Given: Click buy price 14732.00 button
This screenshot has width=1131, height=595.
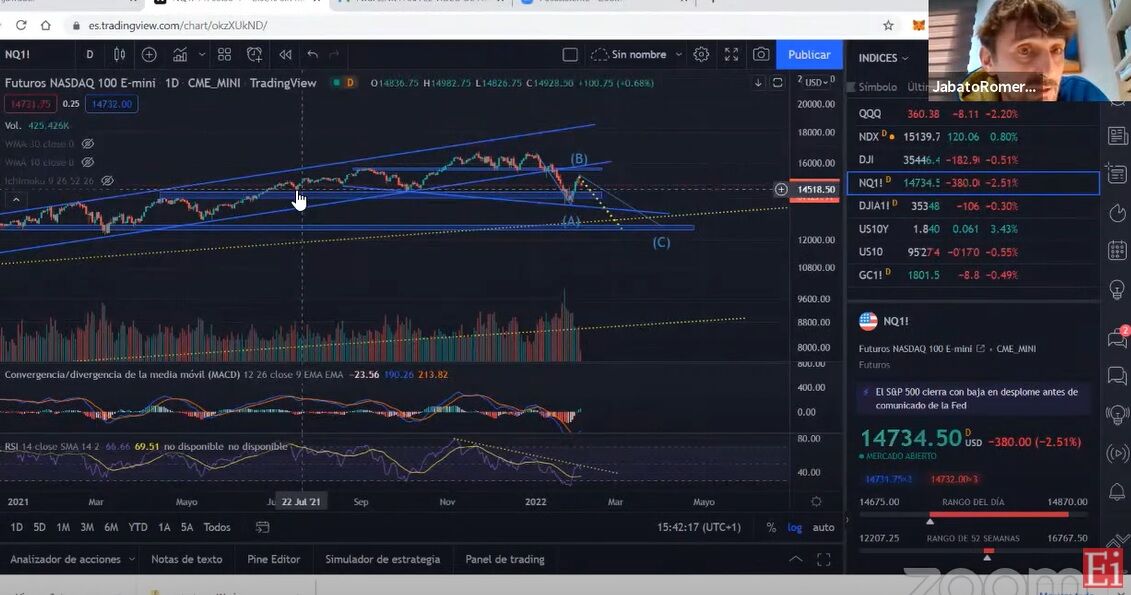Looking at the screenshot, I should pos(112,104).
